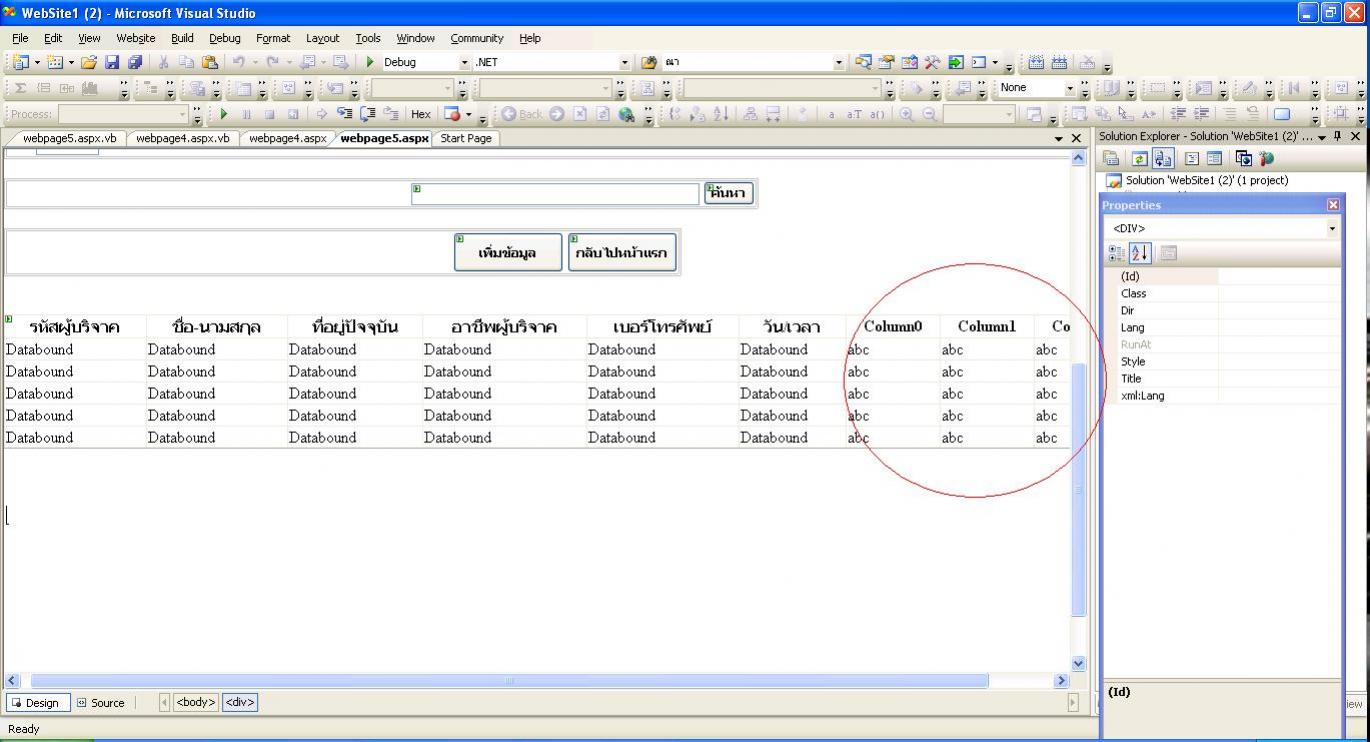The height and width of the screenshot is (742, 1370).
Task: Click the เพิ่มข้อมูล button
Action: (x=508, y=253)
